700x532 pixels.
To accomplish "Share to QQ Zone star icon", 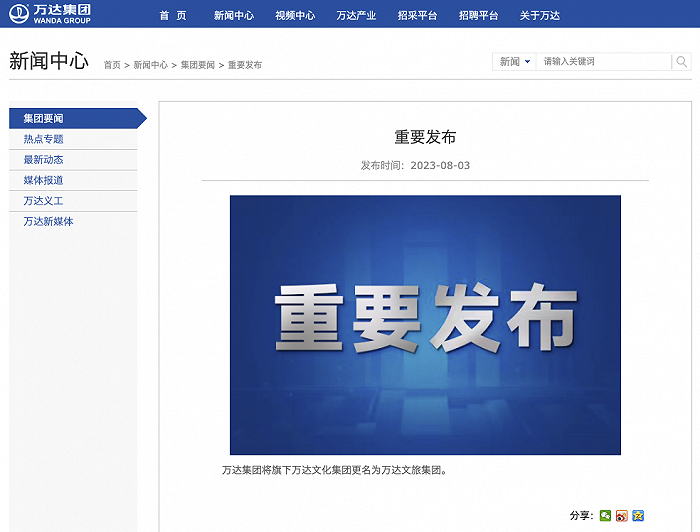I will (x=638, y=516).
